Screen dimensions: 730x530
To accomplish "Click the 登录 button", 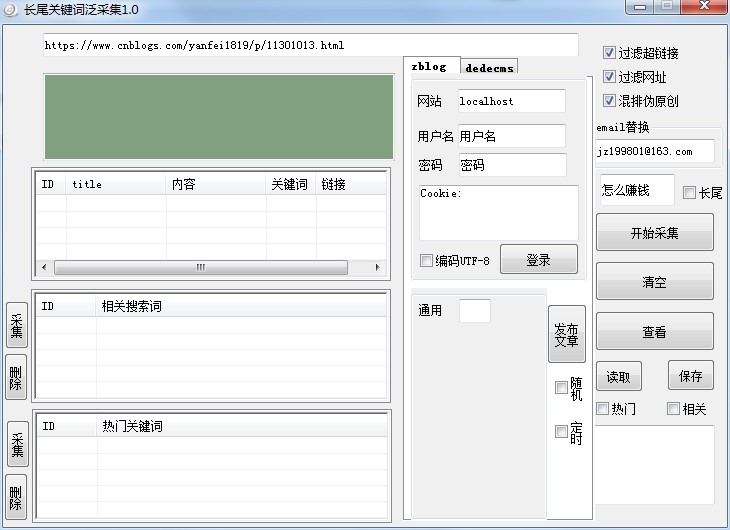I will point(539,259).
